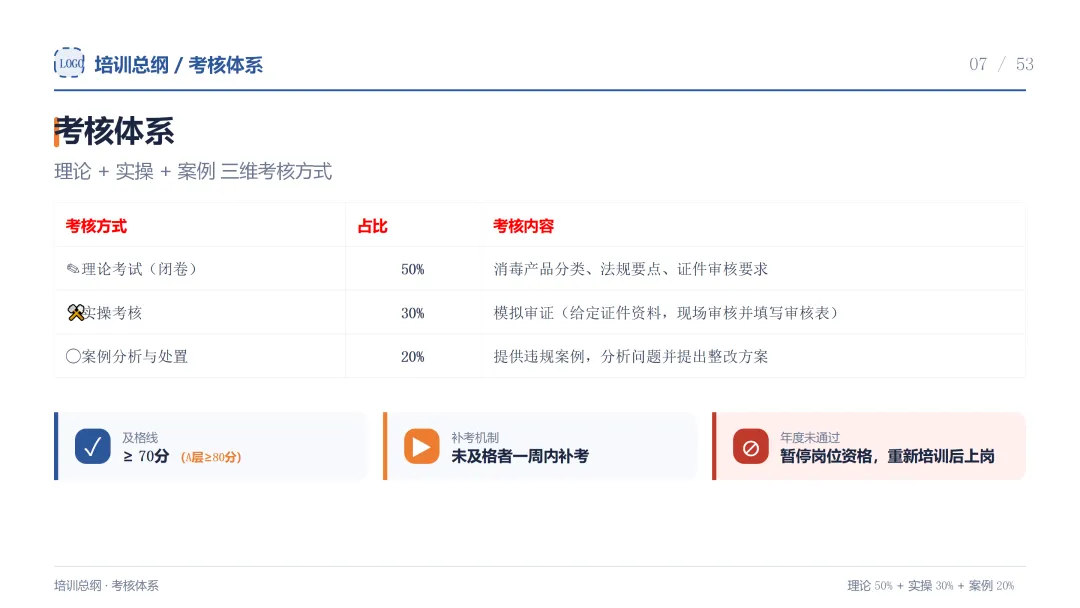This screenshot has height=608, width=1080.
Task: Click the footer text 培训总纲 · 考核体系
Action: pos(107,585)
